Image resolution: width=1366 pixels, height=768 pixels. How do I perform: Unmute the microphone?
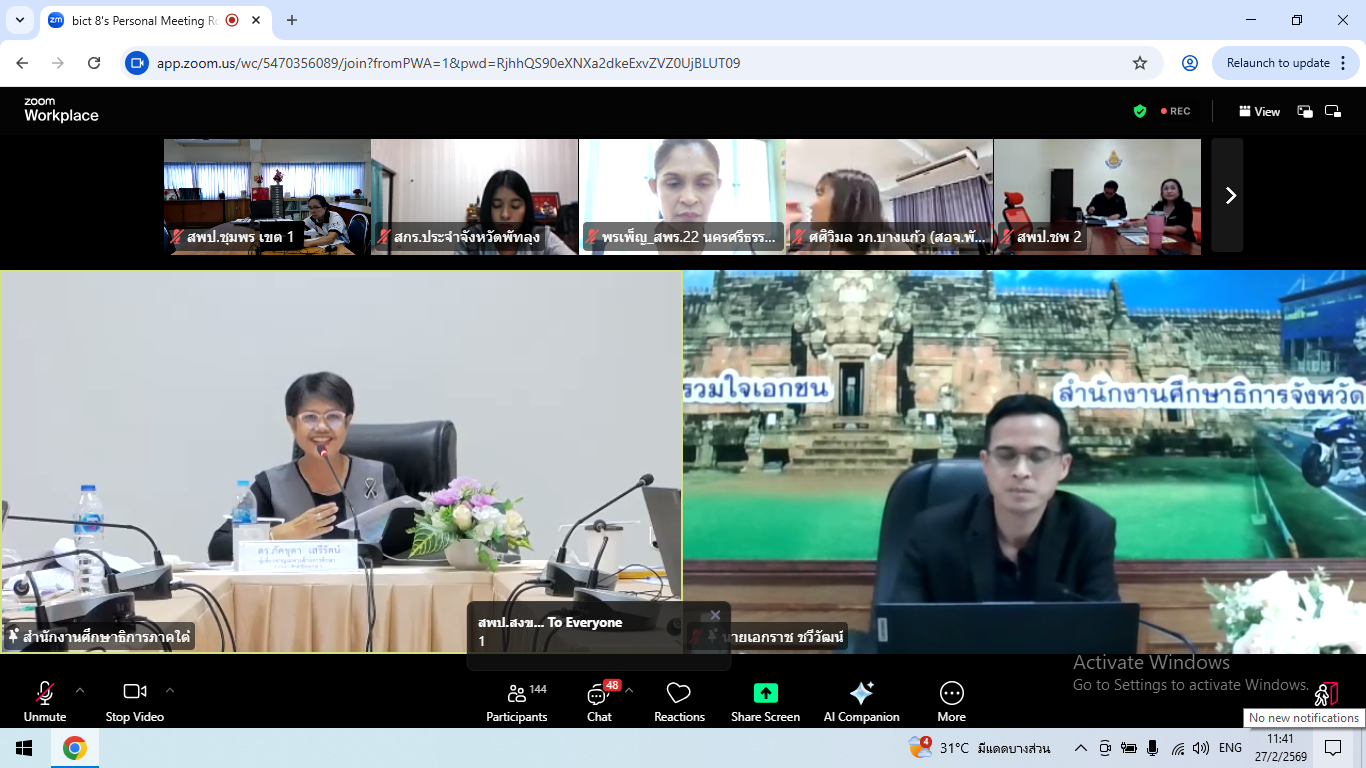click(x=45, y=702)
